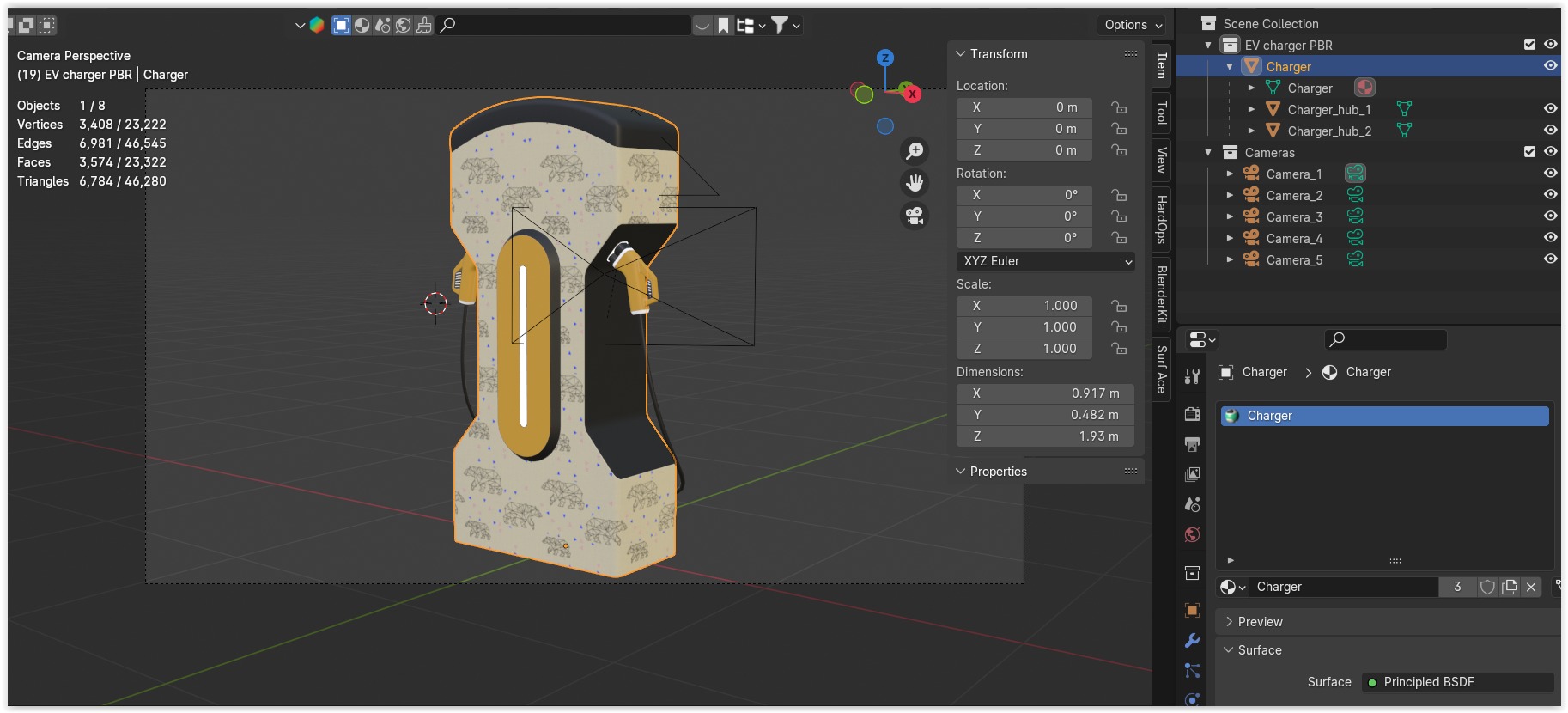Hide Charger_hub_1 with its eye icon
The height and width of the screenshot is (713, 1568).
[1551, 109]
